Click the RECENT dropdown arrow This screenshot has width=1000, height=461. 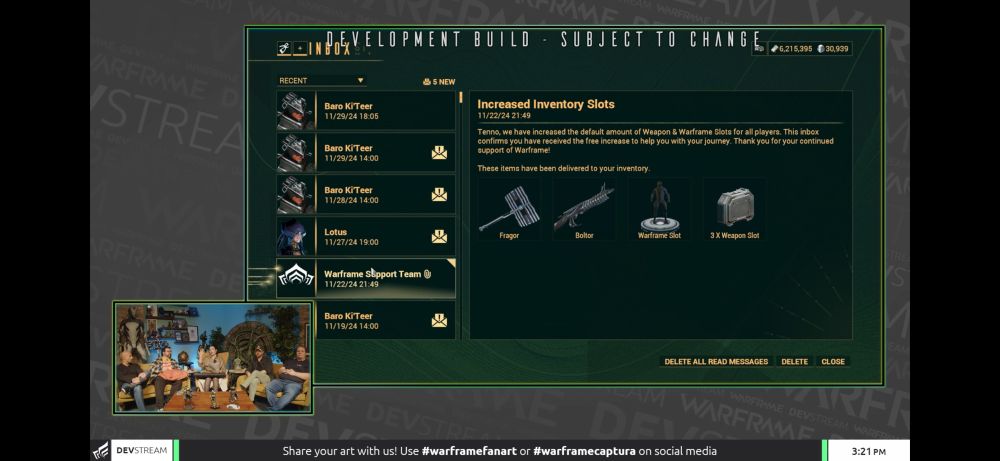click(x=360, y=80)
